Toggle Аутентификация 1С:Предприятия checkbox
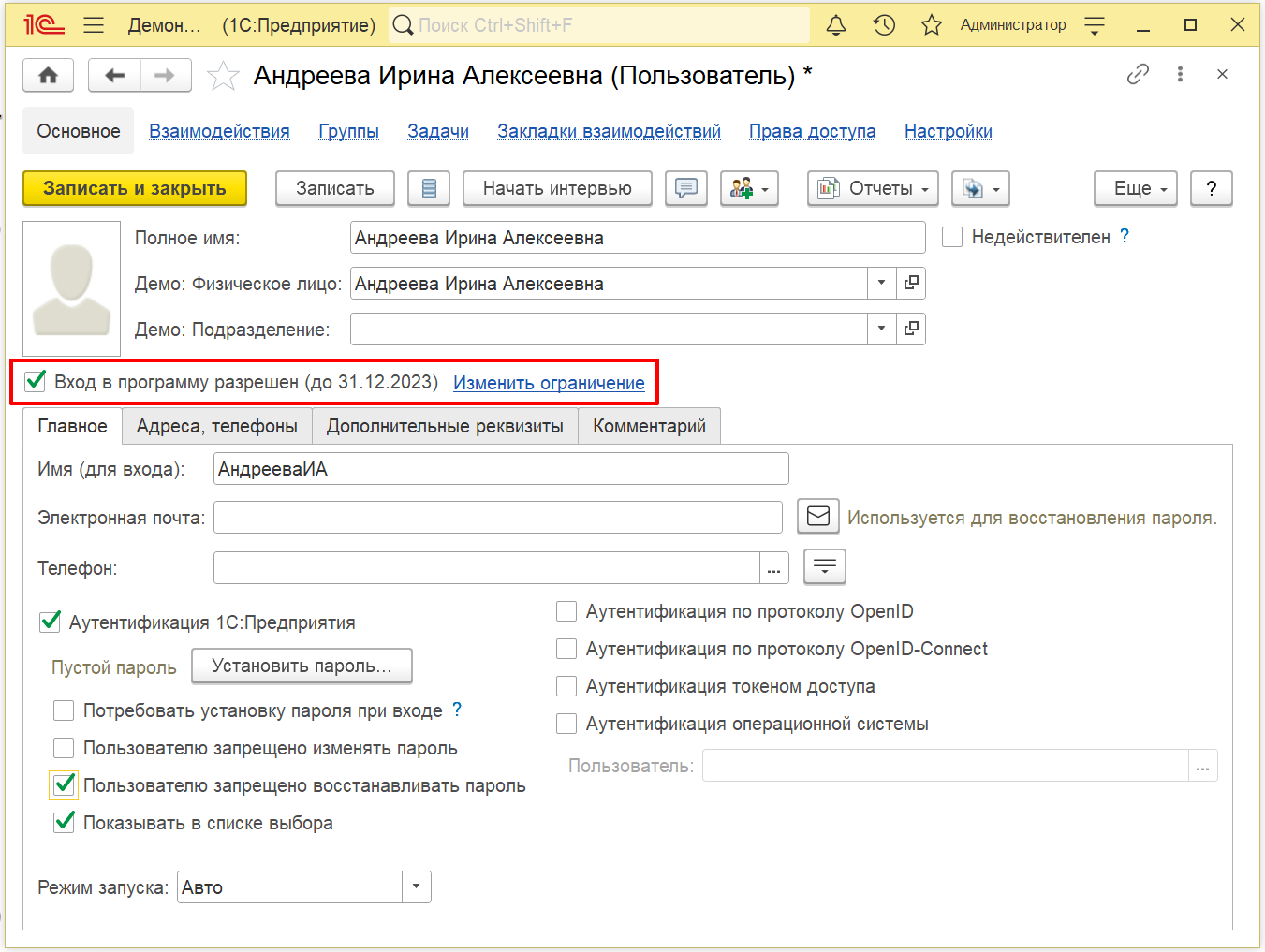Screen dimensions: 1265x952 point(51,622)
